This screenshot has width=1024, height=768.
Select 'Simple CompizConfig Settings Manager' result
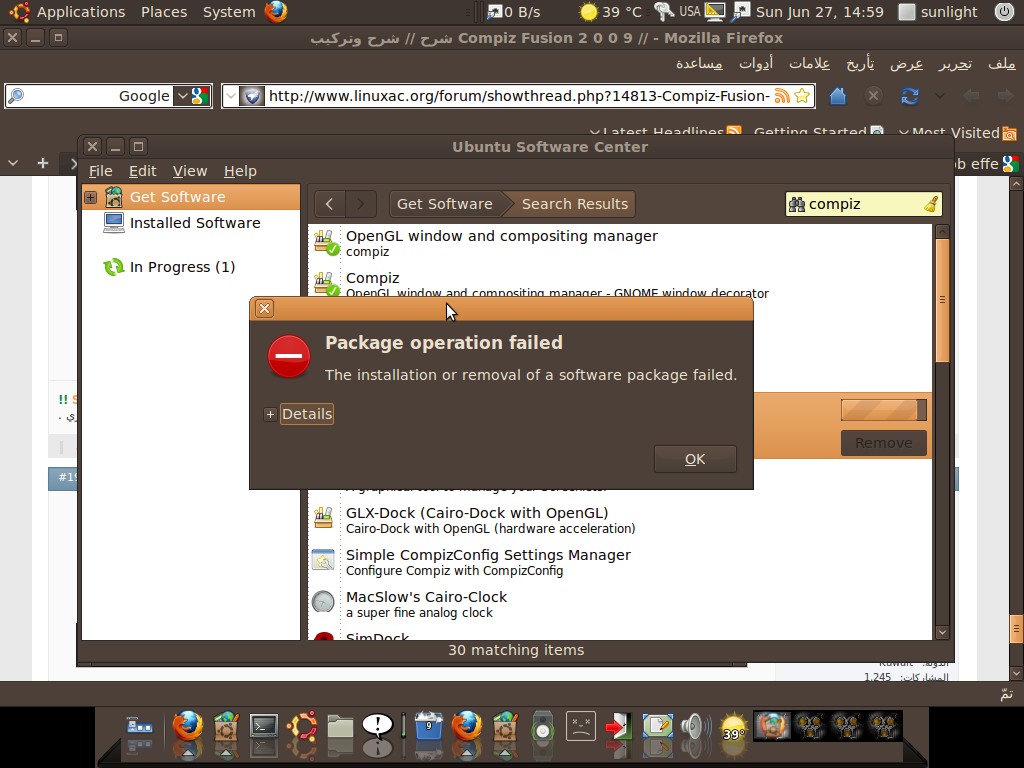[620, 562]
